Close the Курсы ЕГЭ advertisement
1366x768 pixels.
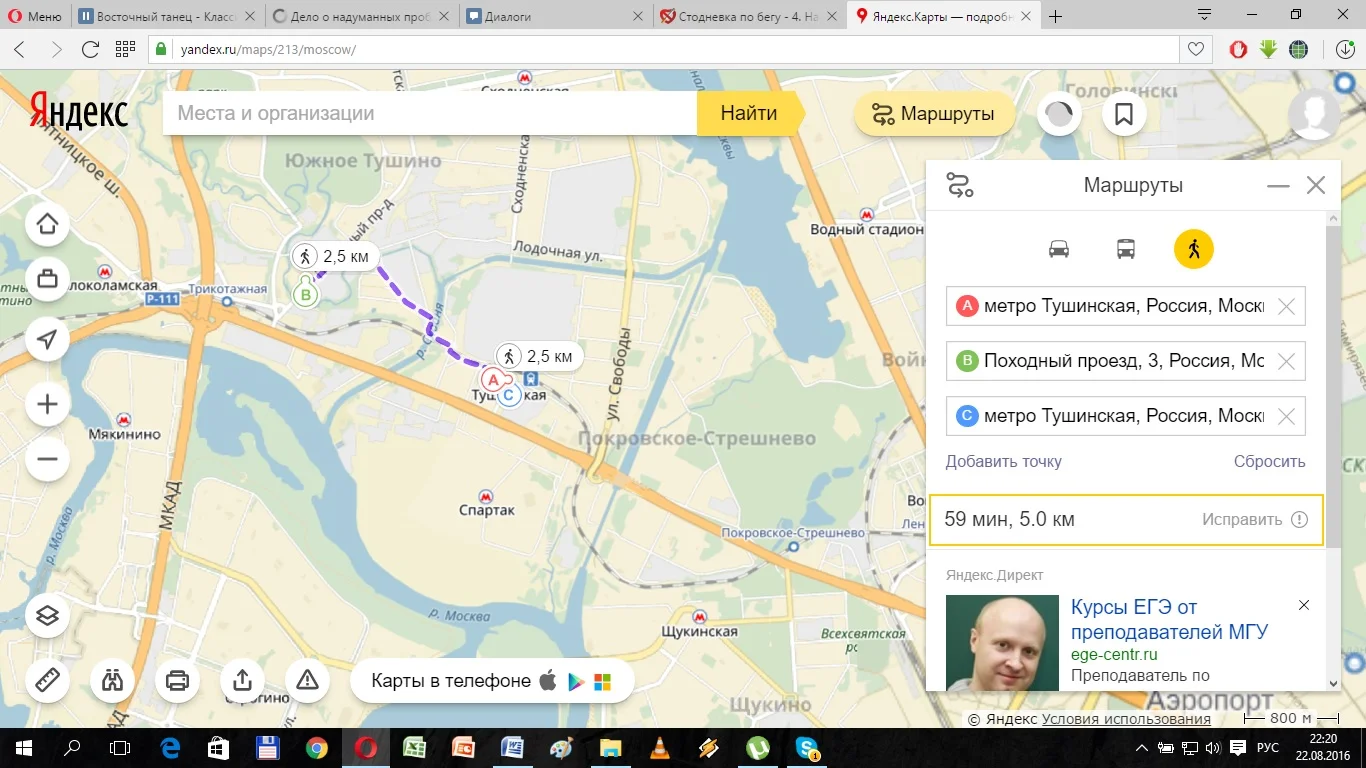tap(1304, 606)
